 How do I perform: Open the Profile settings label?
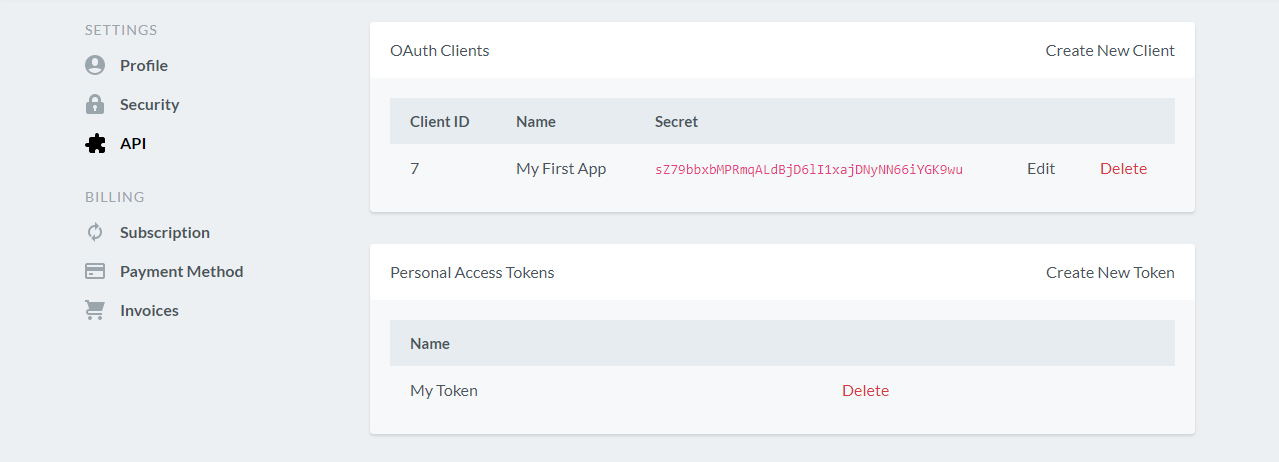click(x=144, y=66)
